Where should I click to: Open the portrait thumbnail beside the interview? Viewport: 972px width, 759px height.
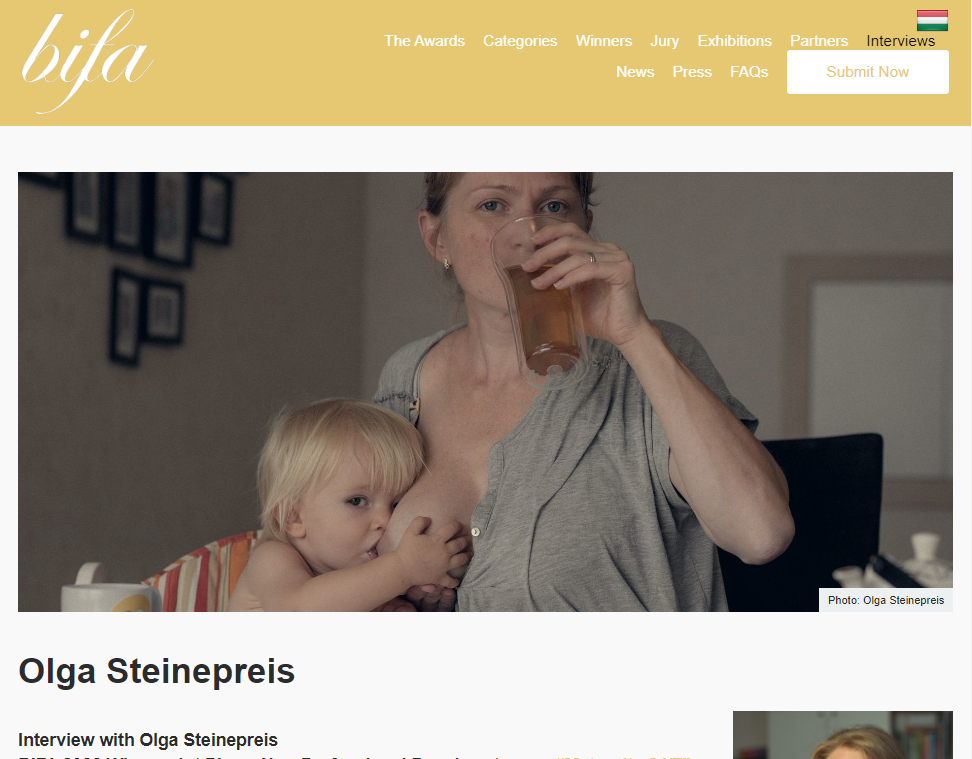click(842, 735)
